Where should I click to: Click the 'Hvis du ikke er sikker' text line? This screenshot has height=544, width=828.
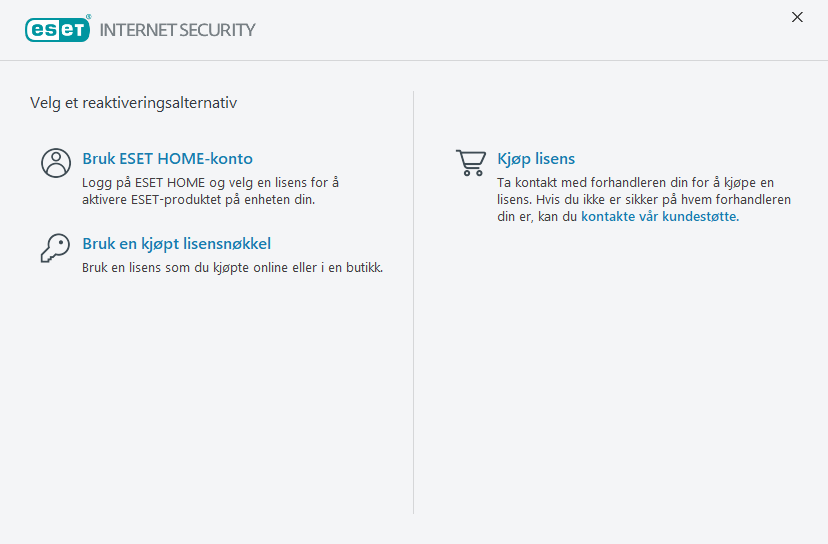(644, 200)
